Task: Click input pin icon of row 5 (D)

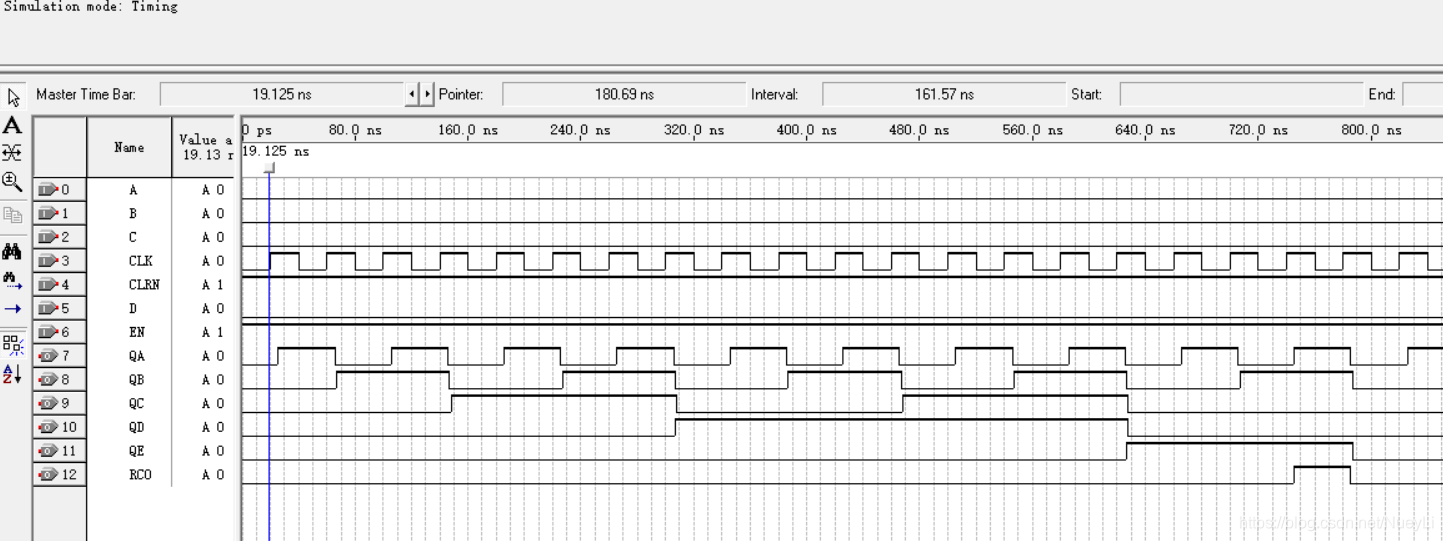Action: click(x=48, y=308)
